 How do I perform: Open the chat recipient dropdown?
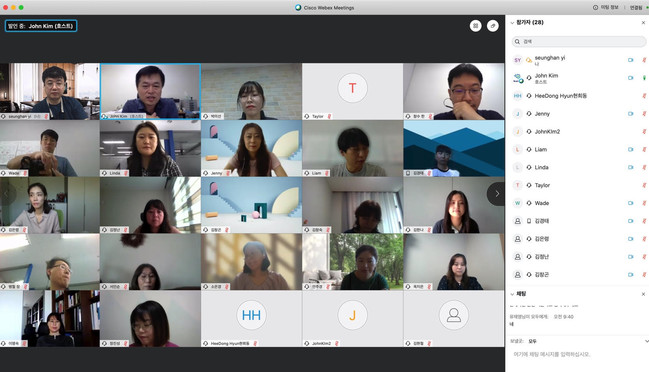[x=646, y=341]
